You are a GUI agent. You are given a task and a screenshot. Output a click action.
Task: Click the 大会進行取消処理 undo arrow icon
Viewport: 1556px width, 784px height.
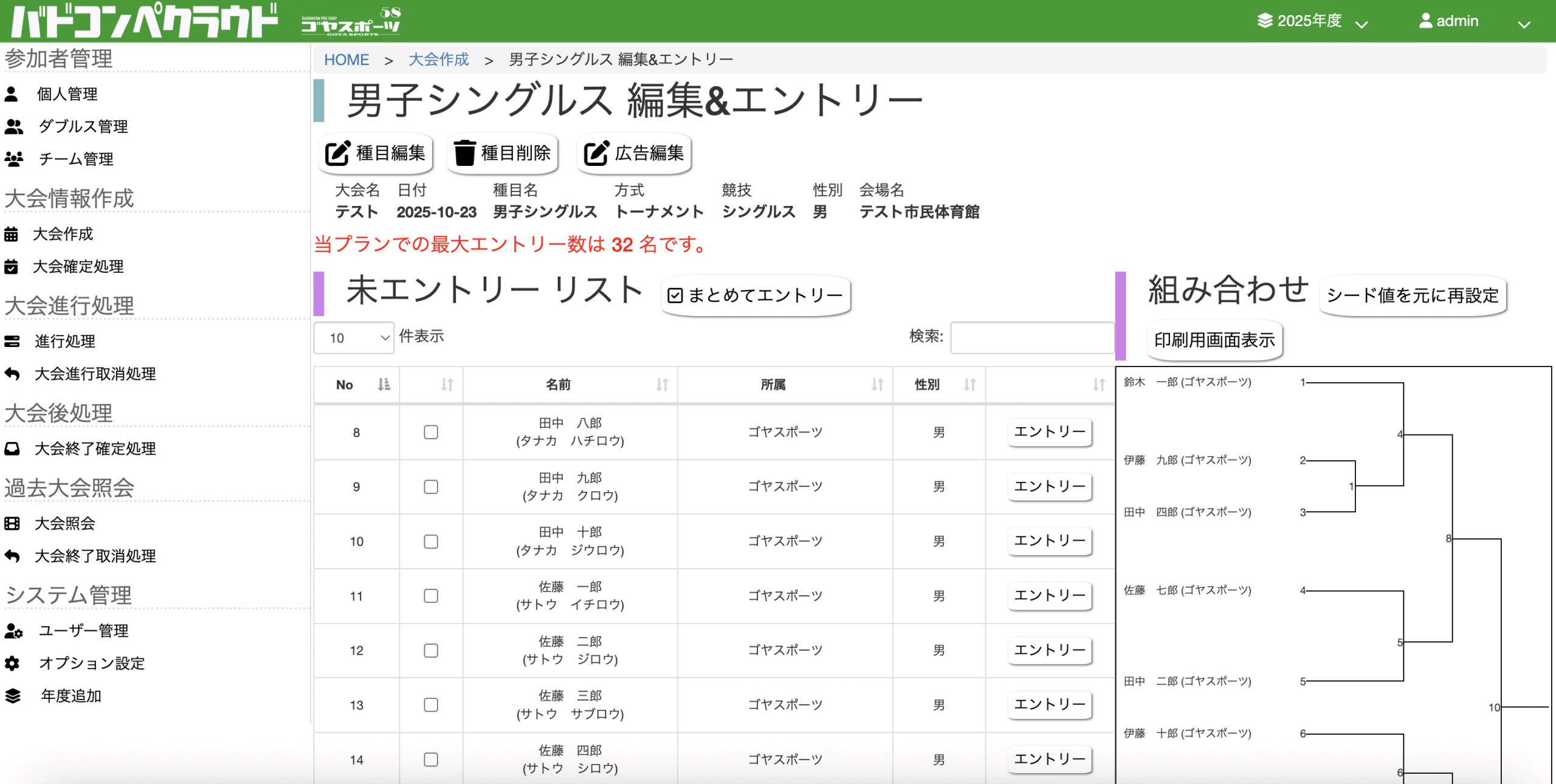[x=12, y=374]
